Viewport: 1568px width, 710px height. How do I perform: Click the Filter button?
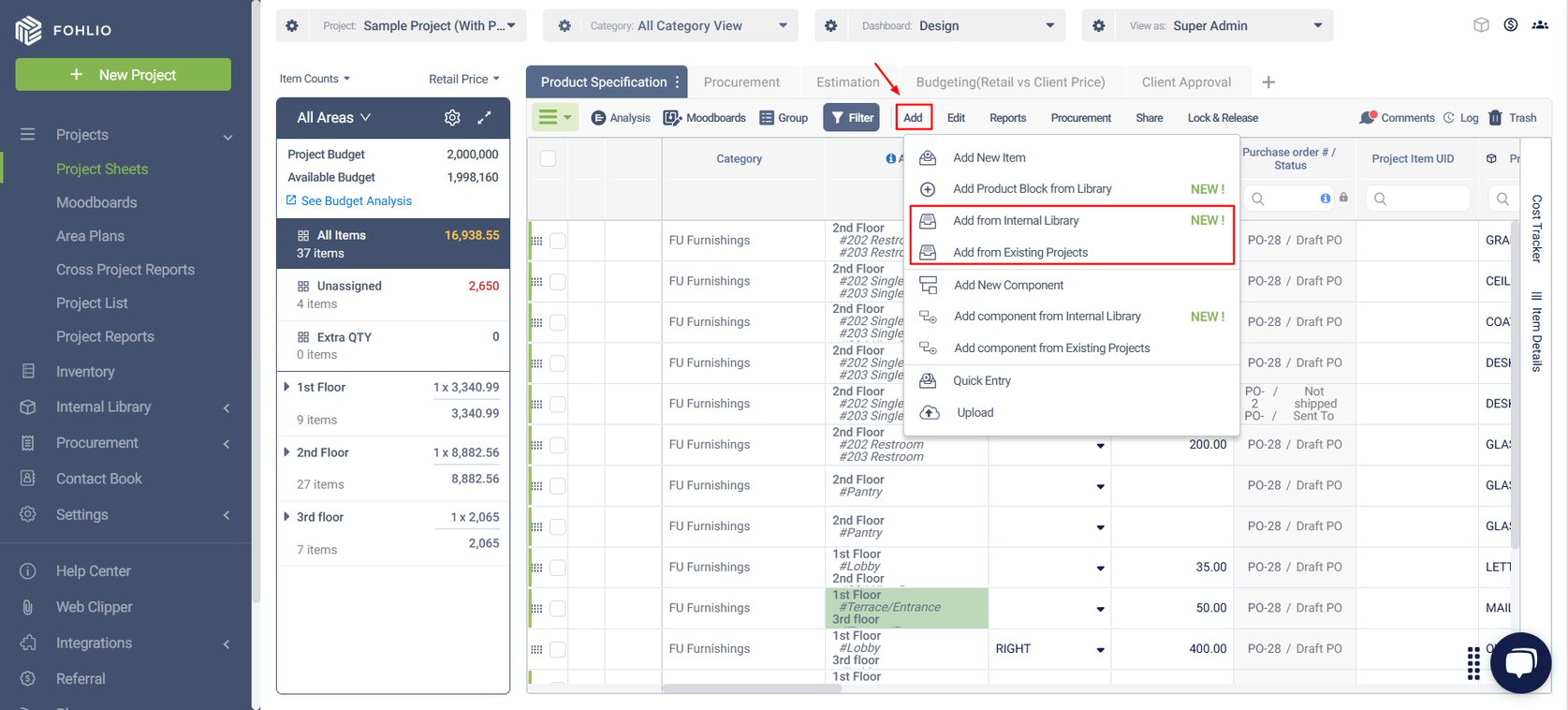coord(851,118)
